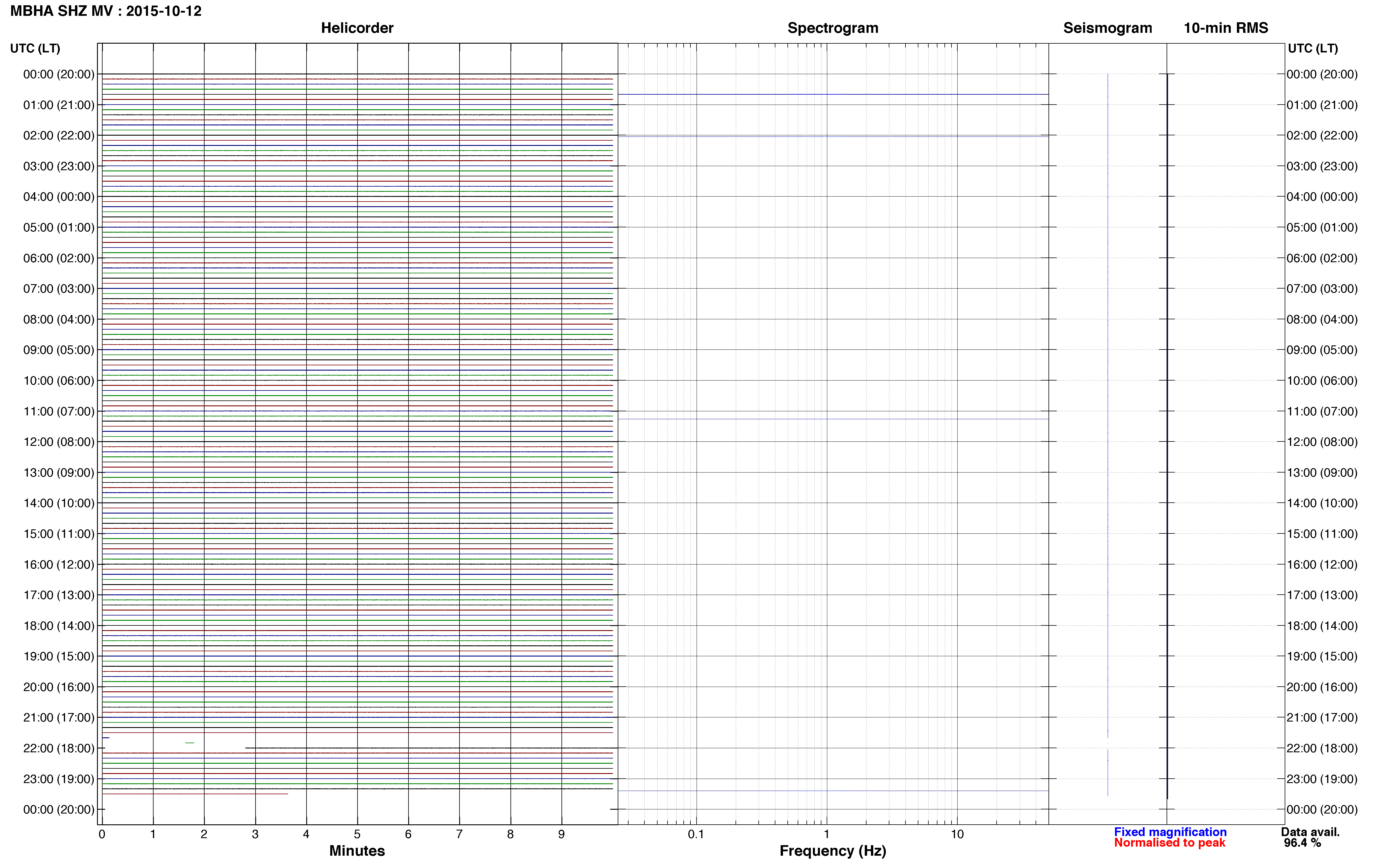The width and height of the screenshot is (1389, 868).
Task: Click the 10 tick on the Frequency axis
Action: (957, 835)
